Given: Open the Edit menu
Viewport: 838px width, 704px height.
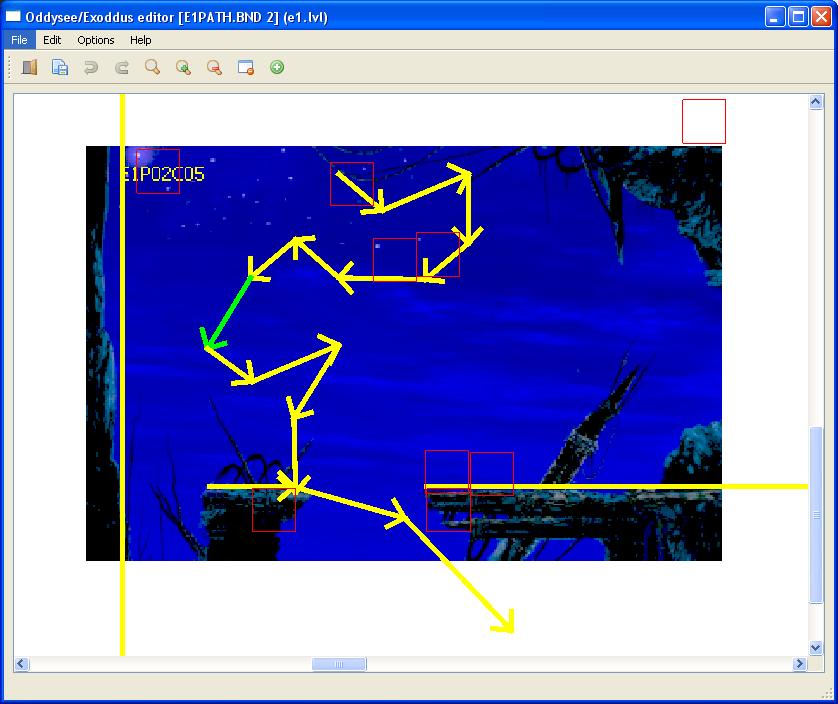Looking at the screenshot, I should pyautogui.click(x=52, y=40).
